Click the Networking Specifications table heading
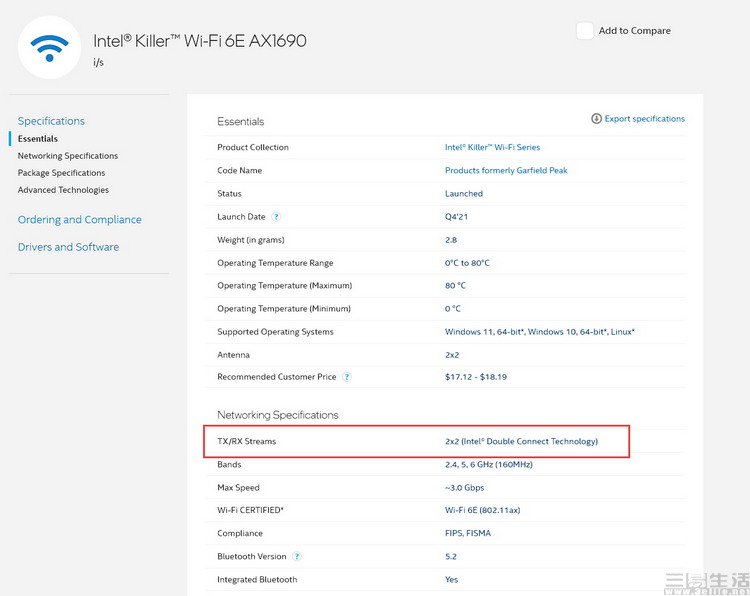 coord(277,415)
